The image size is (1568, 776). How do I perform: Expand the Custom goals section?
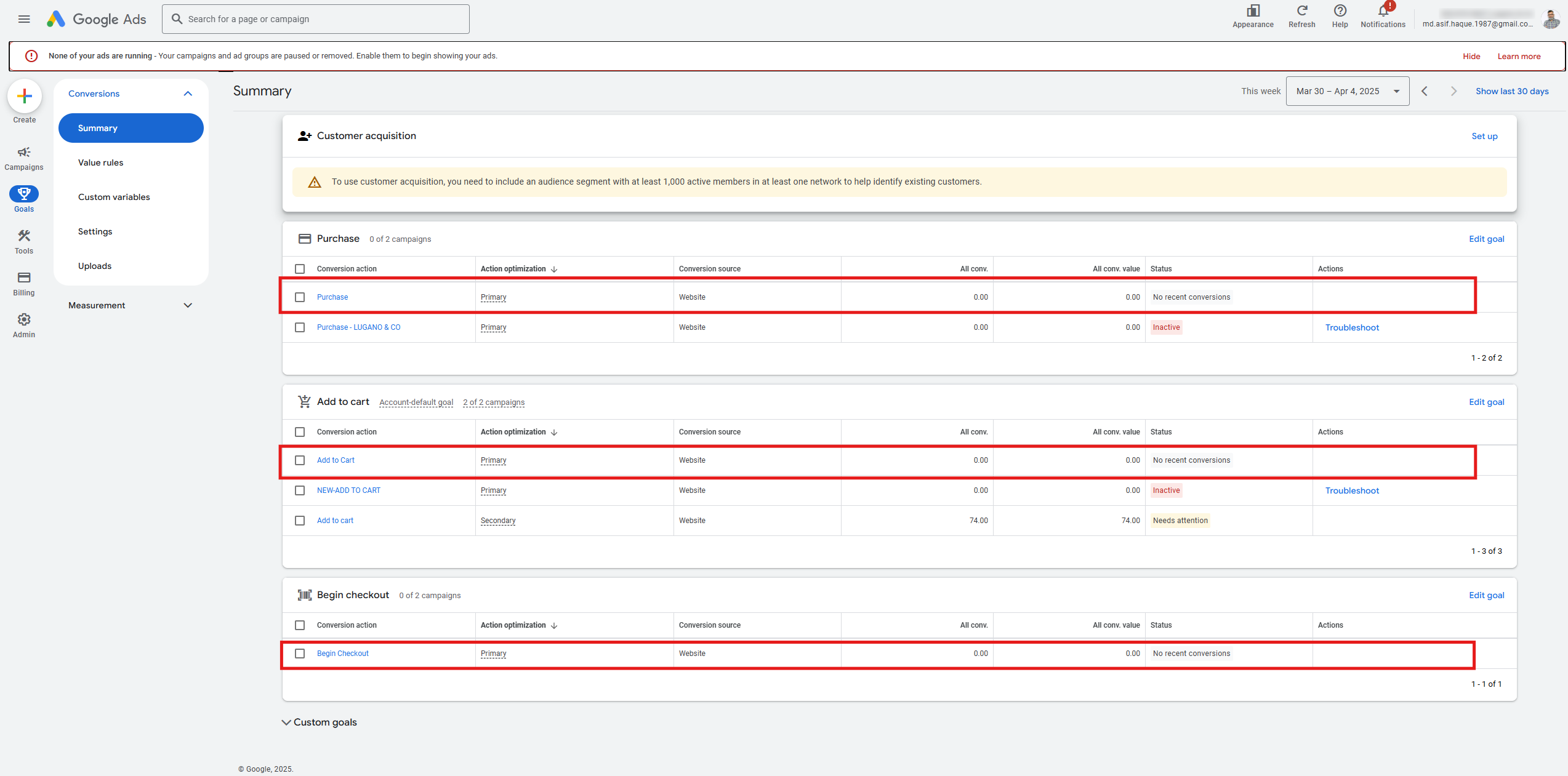[319, 722]
